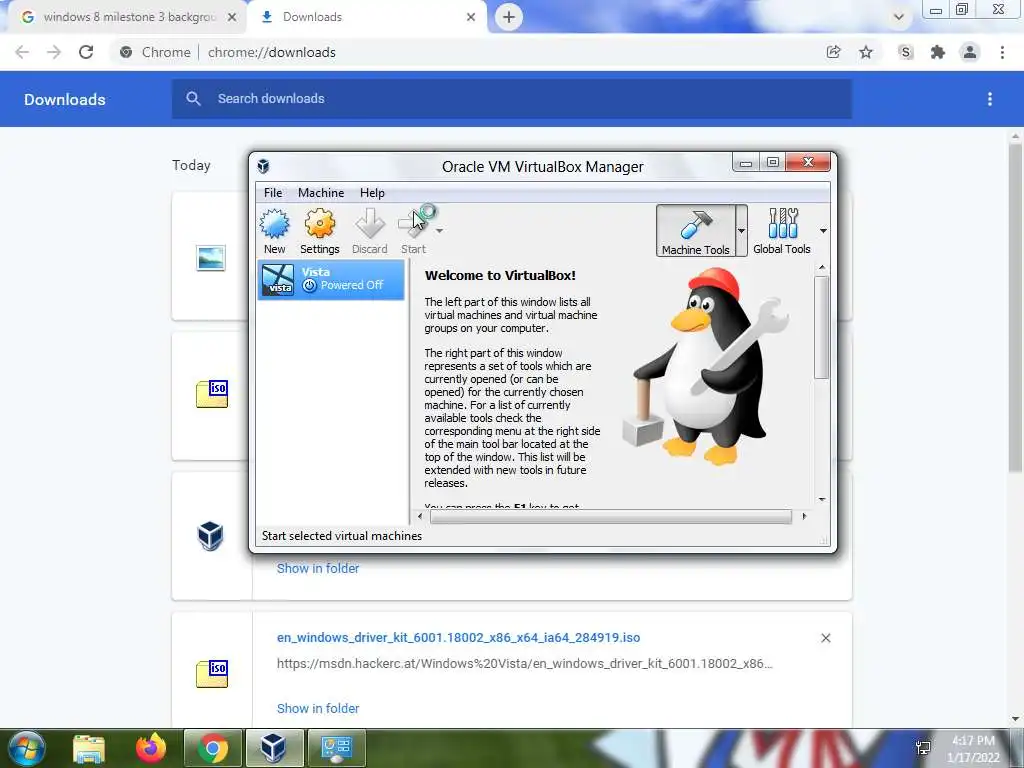The width and height of the screenshot is (1024, 768).
Task: Click the taskbar clock showing 4:17 PM
Action: pyautogui.click(x=973, y=749)
